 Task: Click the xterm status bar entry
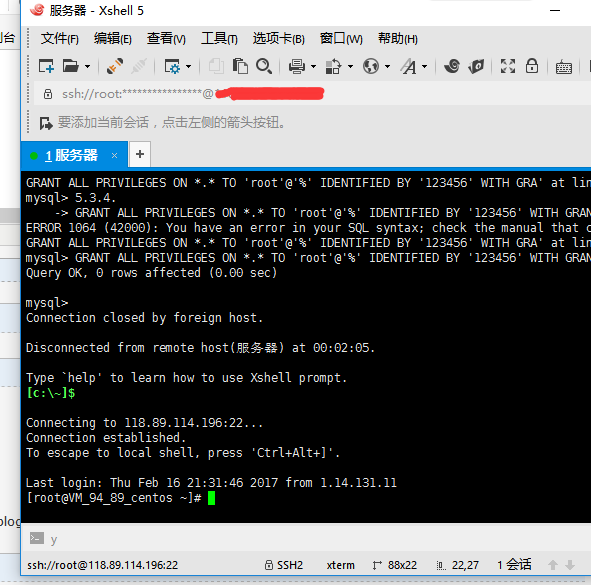point(340,565)
